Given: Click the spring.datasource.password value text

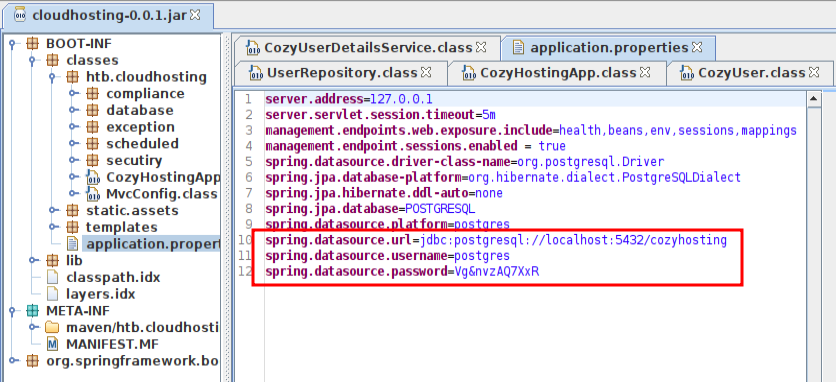Looking at the screenshot, I should [496, 272].
